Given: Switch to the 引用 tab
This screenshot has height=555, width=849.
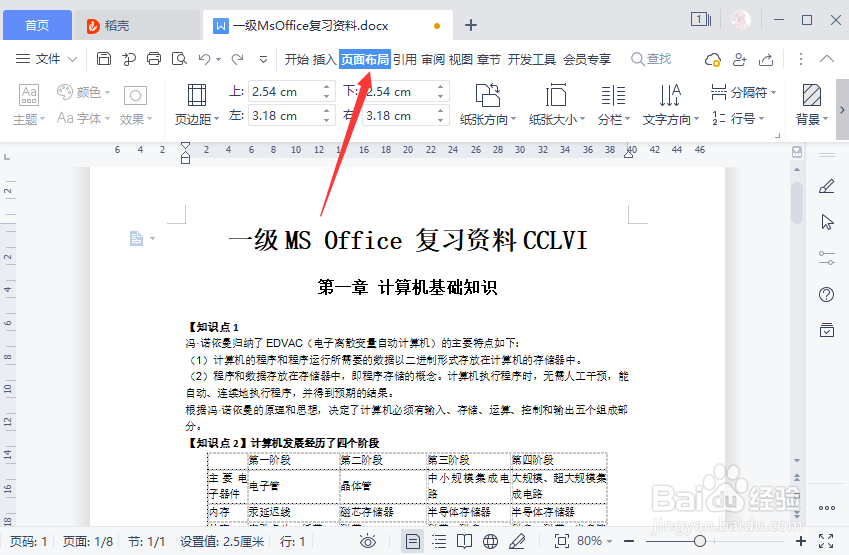Looking at the screenshot, I should (x=404, y=59).
